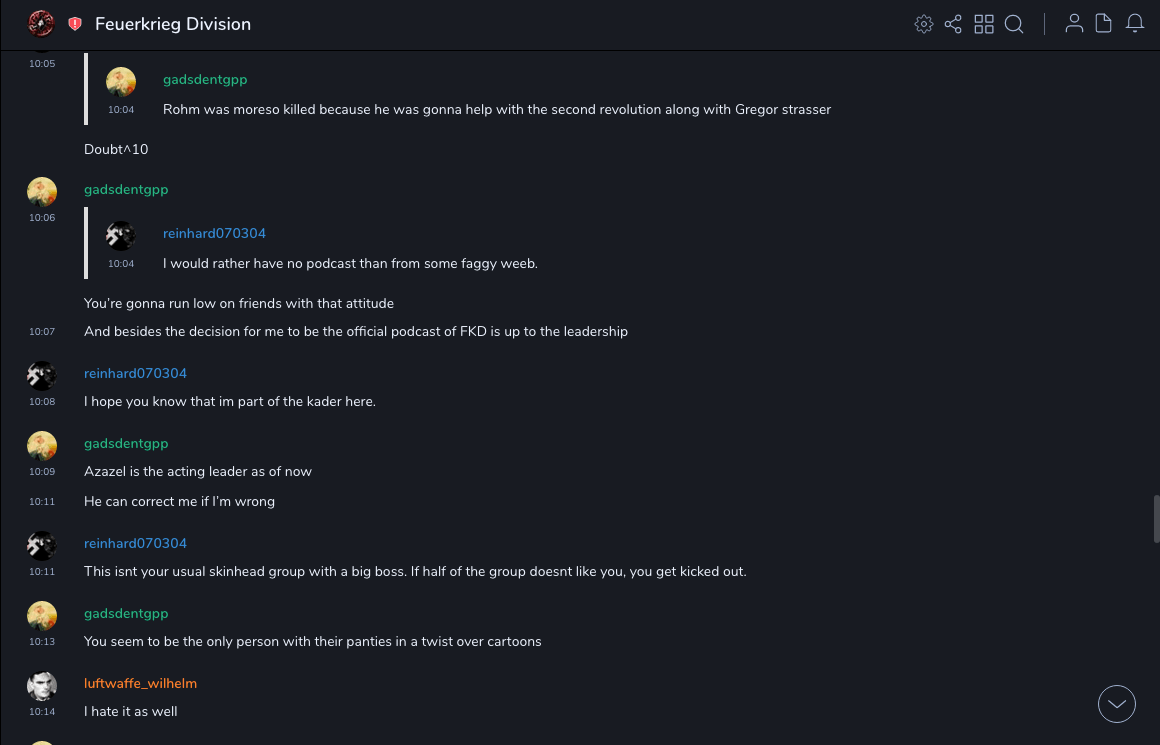
Task: Open settings via the gear icon
Action: [x=924, y=24]
